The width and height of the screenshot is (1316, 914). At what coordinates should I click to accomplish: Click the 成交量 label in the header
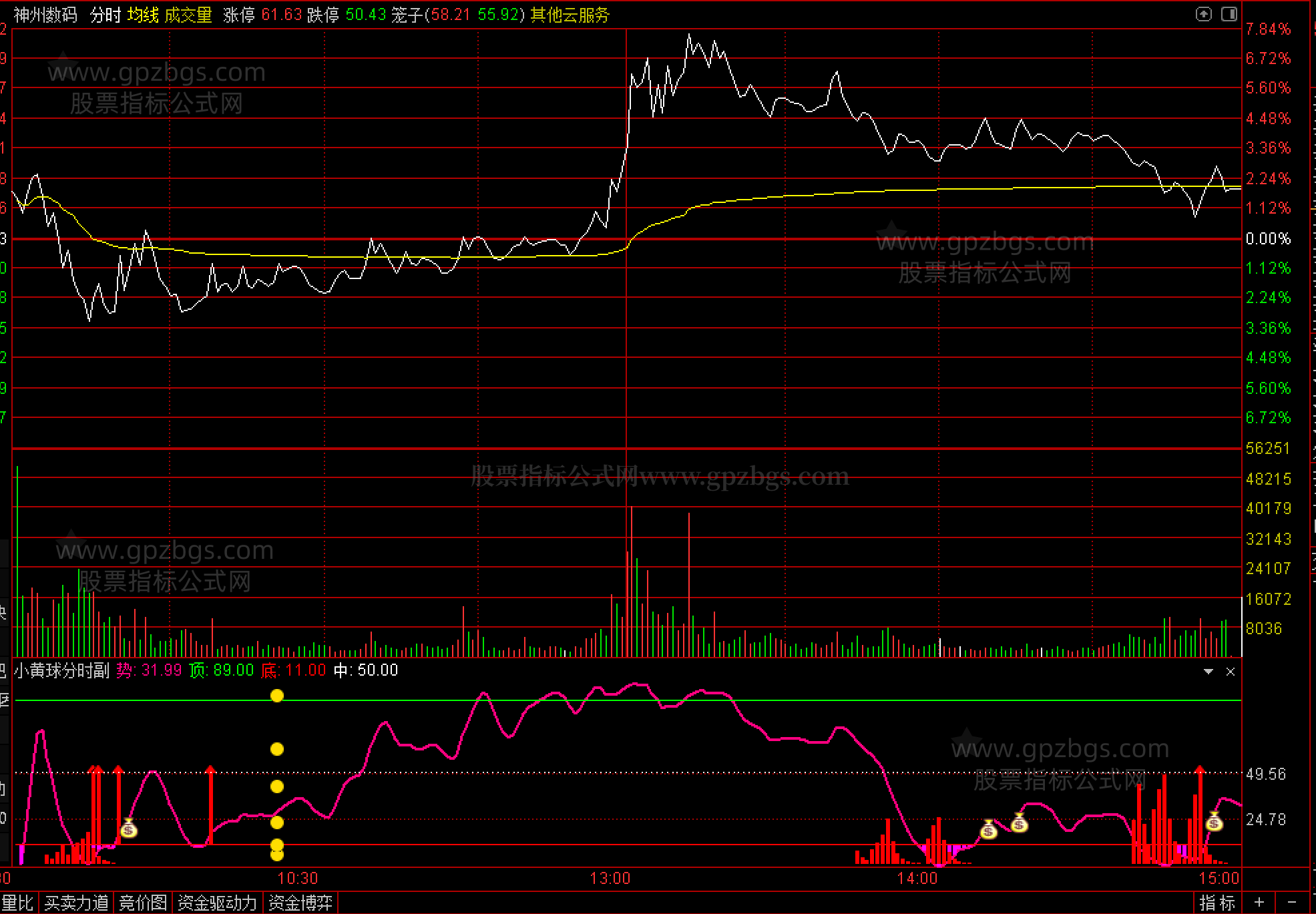tap(188, 15)
